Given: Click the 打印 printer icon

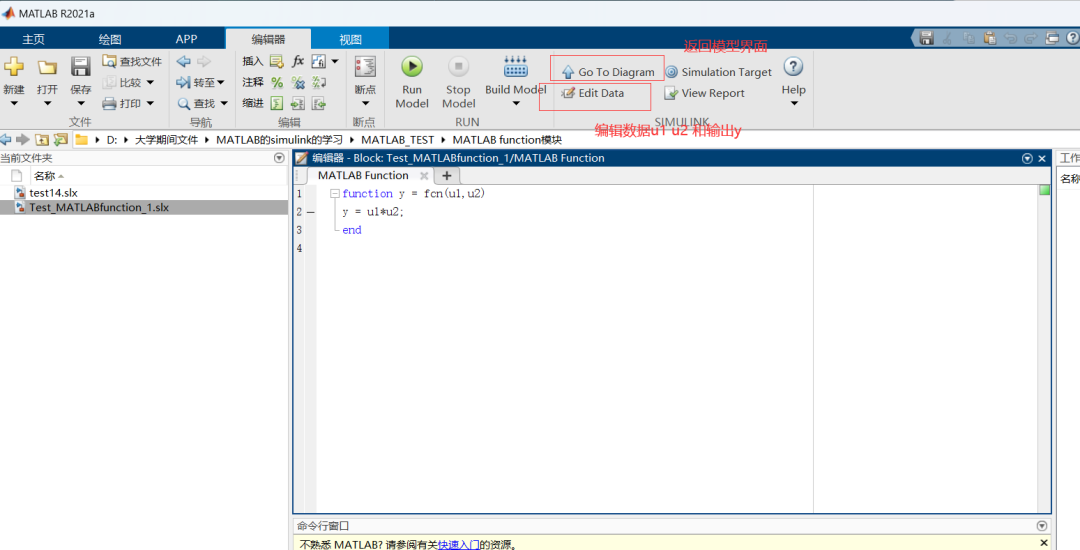Looking at the screenshot, I should (109, 104).
